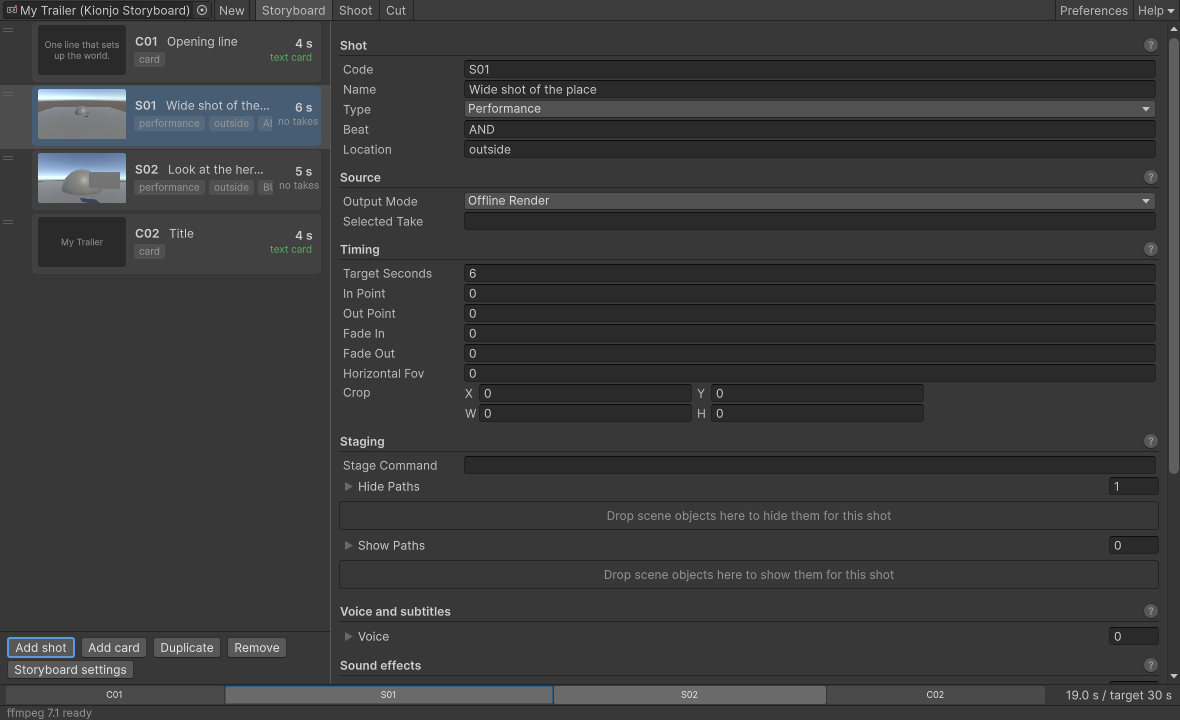Click S02 segment in timeline strip
This screenshot has width=1180, height=720.
689,694
